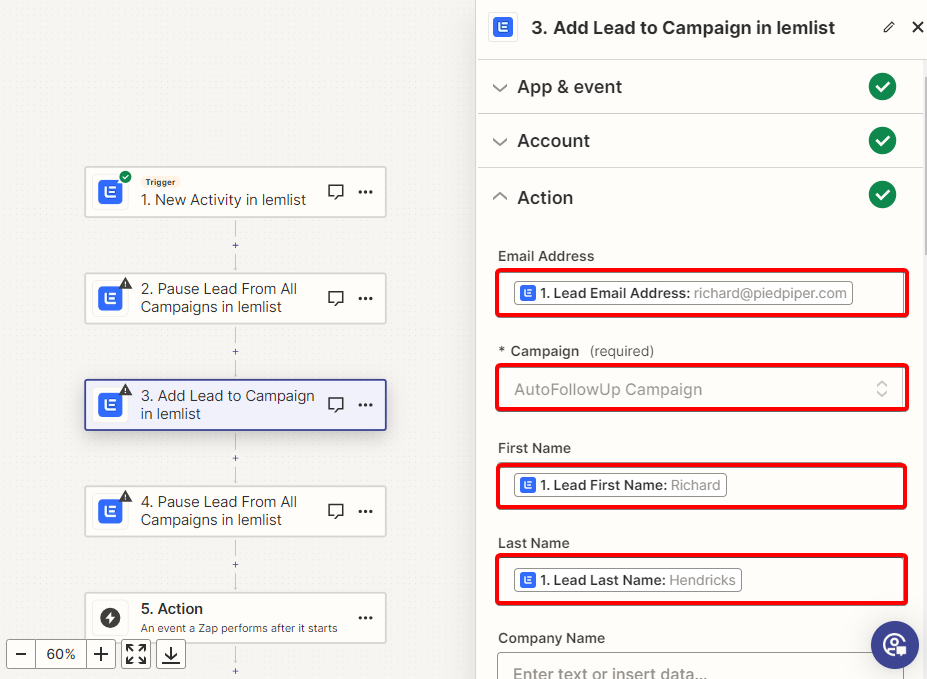Zoom out the canvas with minus button

click(21, 654)
